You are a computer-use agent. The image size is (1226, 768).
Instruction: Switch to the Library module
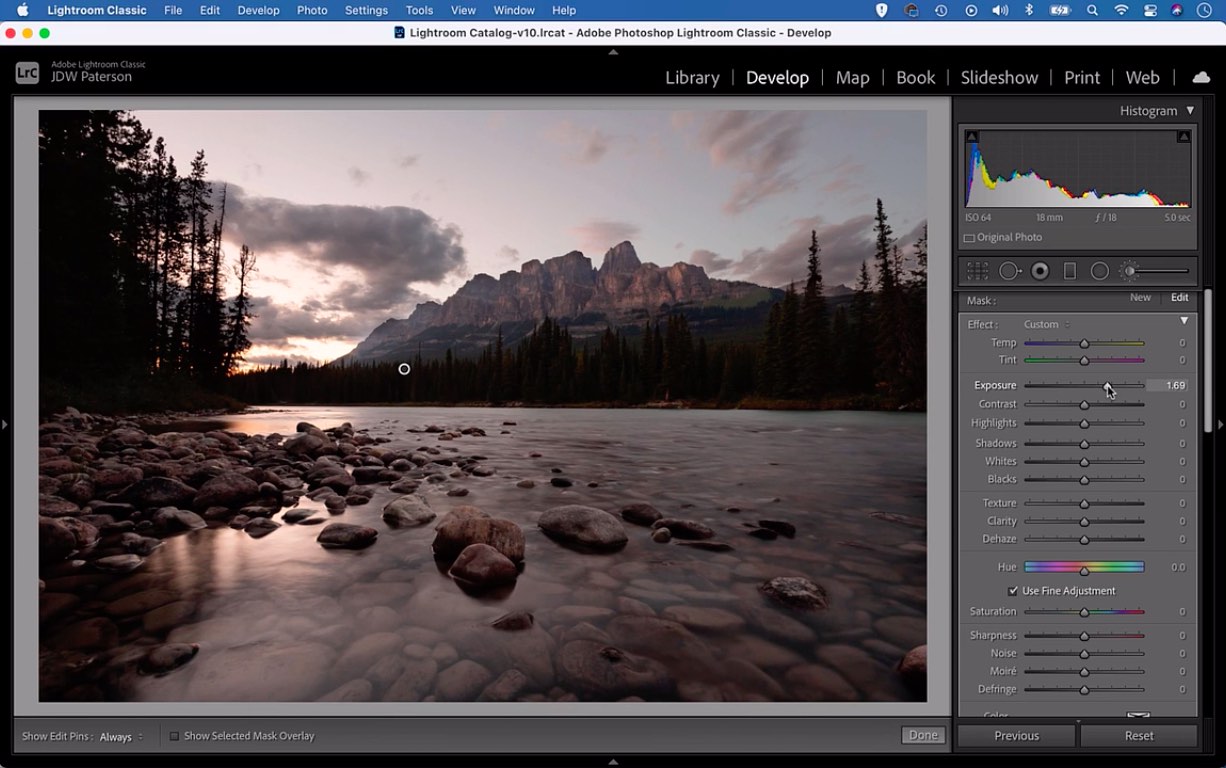(692, 77)
